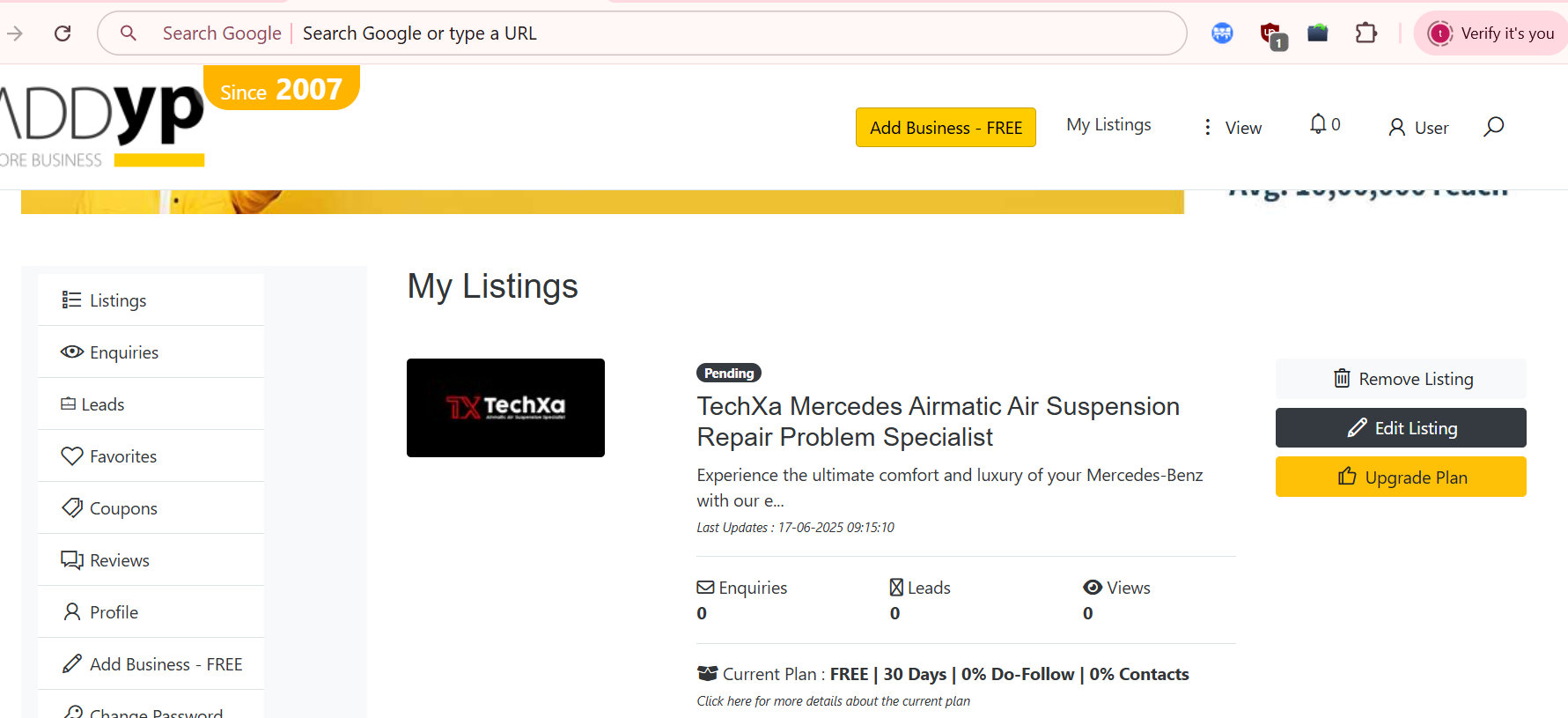Go to Coupons in the sidebar

coord(122,508)
